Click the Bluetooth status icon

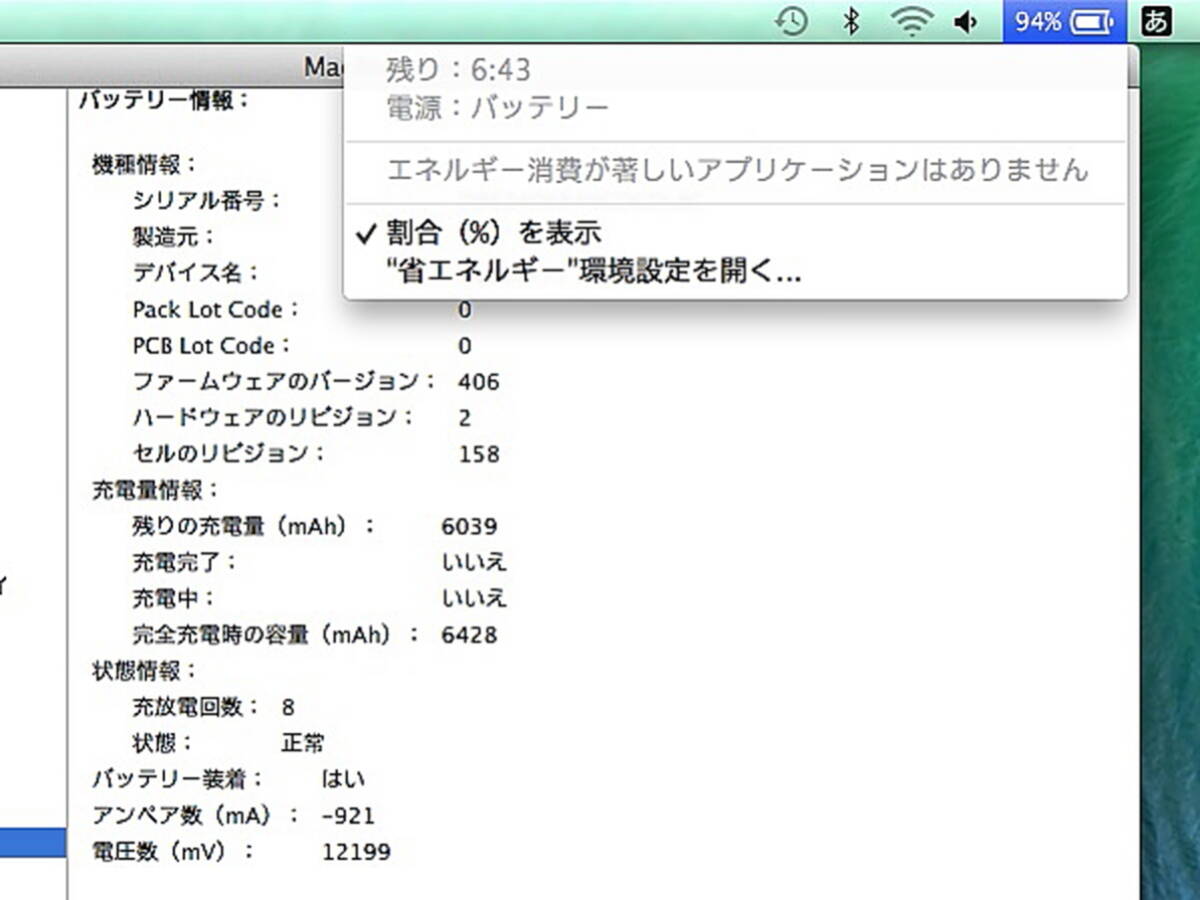851,20
